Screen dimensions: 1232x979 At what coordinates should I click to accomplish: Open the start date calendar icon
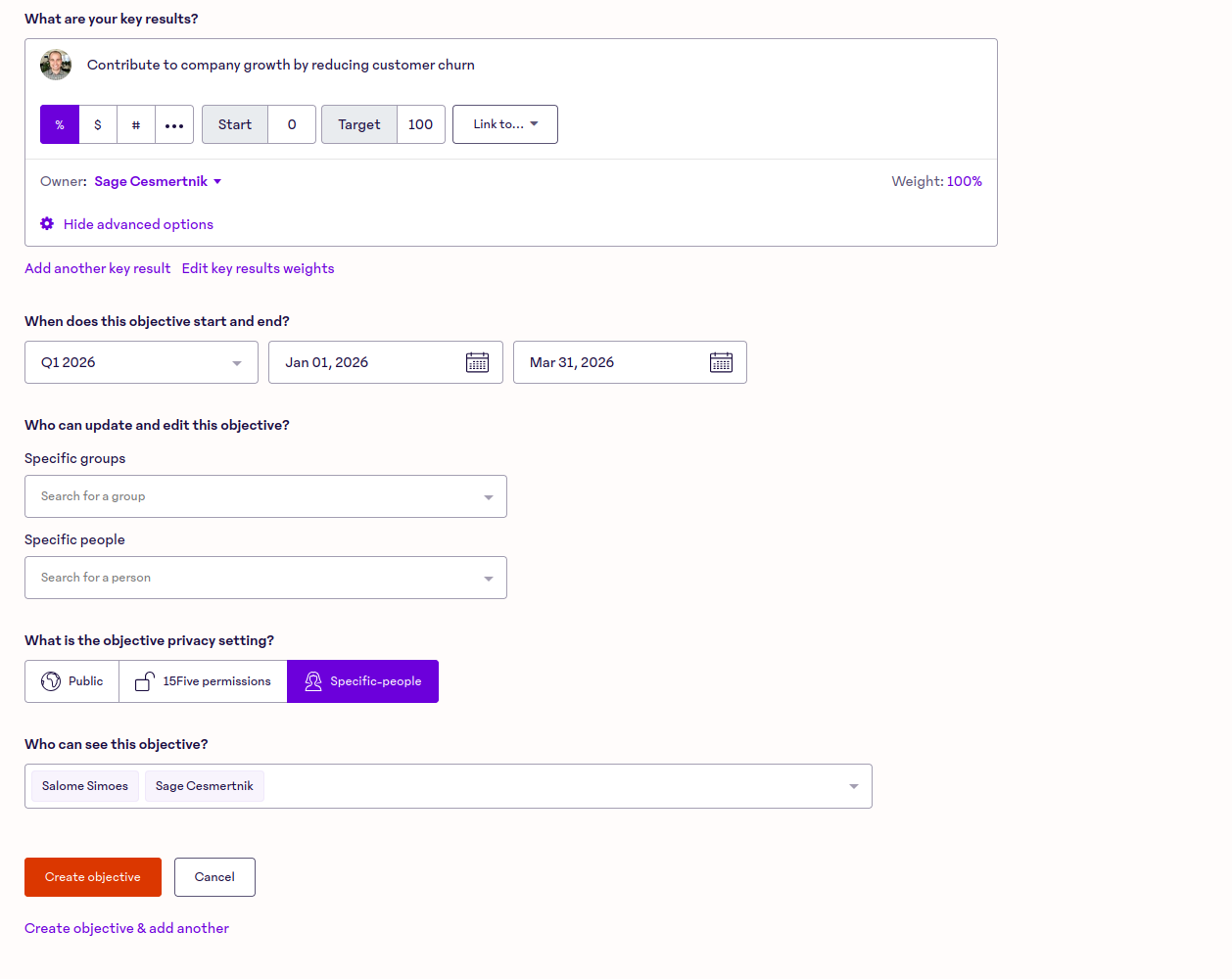coord(477,362)
